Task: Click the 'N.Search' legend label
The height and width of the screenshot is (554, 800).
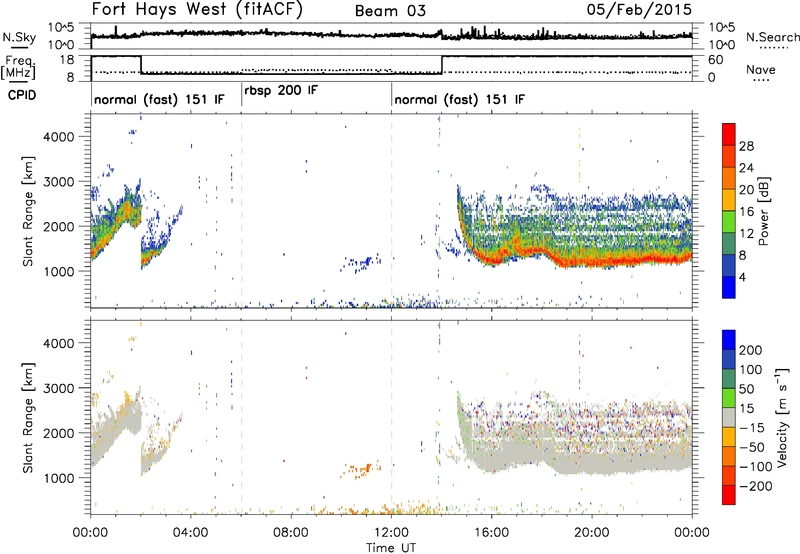Action: (x=772, y=37)
